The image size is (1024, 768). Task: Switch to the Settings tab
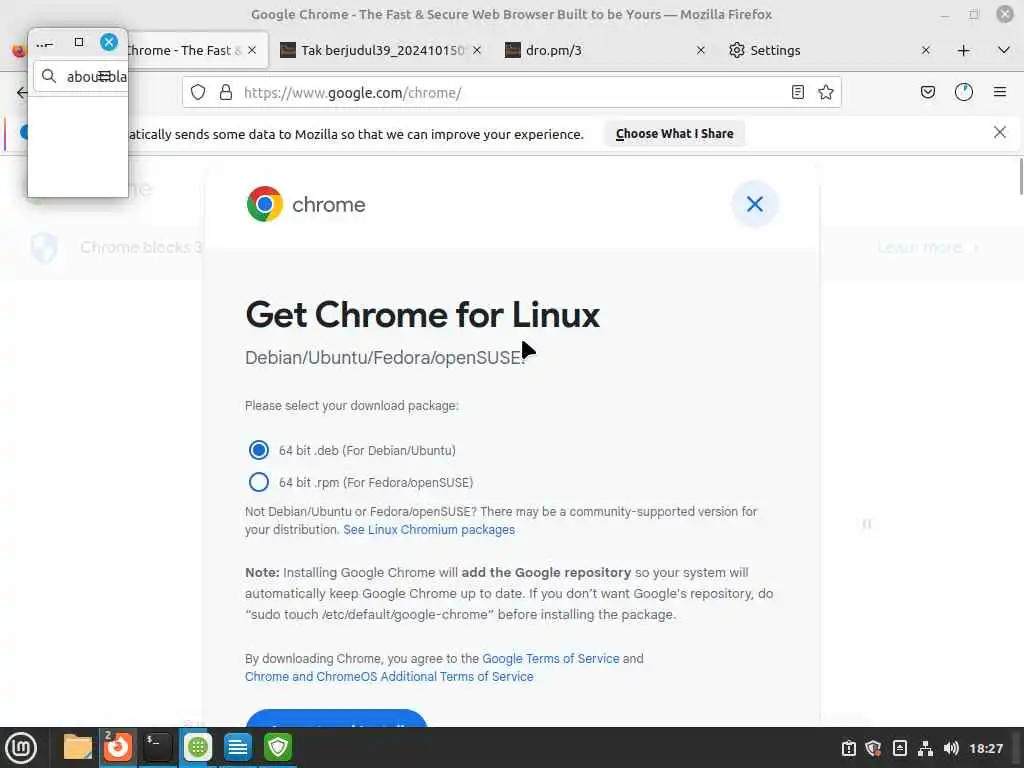point(829,50)
